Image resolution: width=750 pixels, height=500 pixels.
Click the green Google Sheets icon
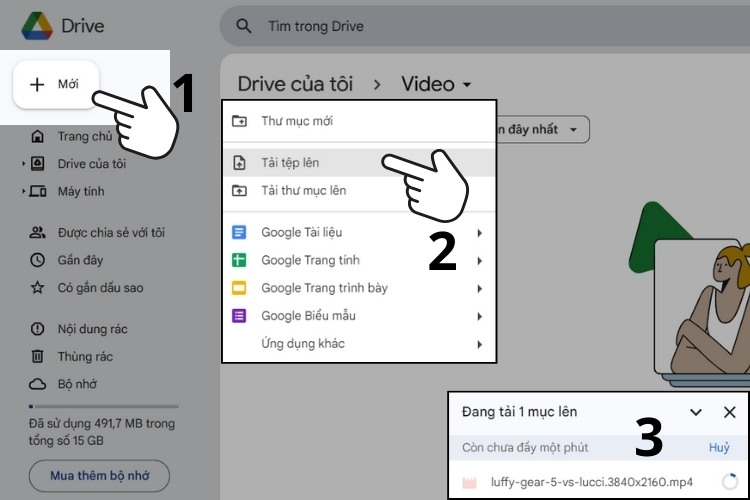pos(239,260)
